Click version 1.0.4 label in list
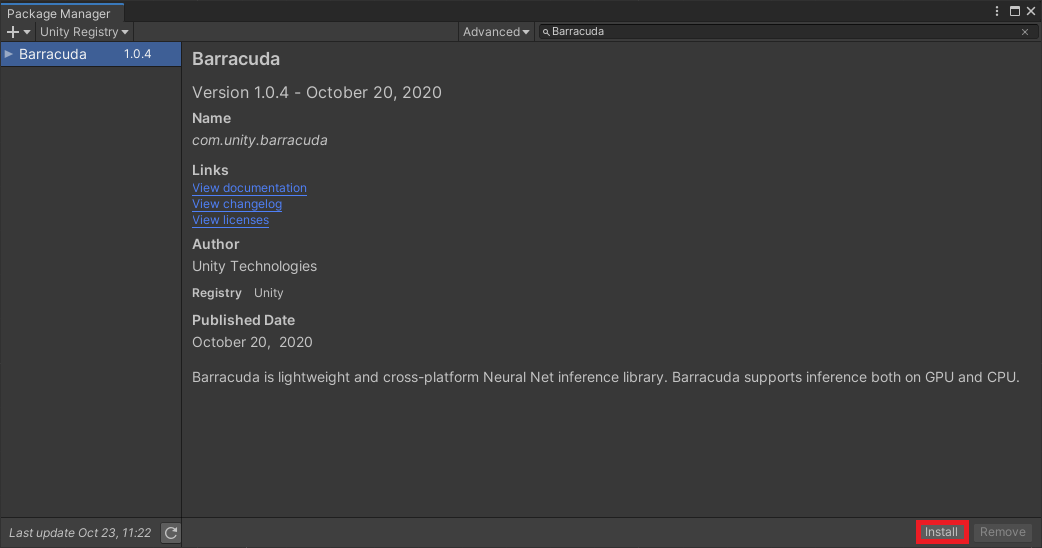This screenshot has height=548, width=1042. [x=138, y=54]
